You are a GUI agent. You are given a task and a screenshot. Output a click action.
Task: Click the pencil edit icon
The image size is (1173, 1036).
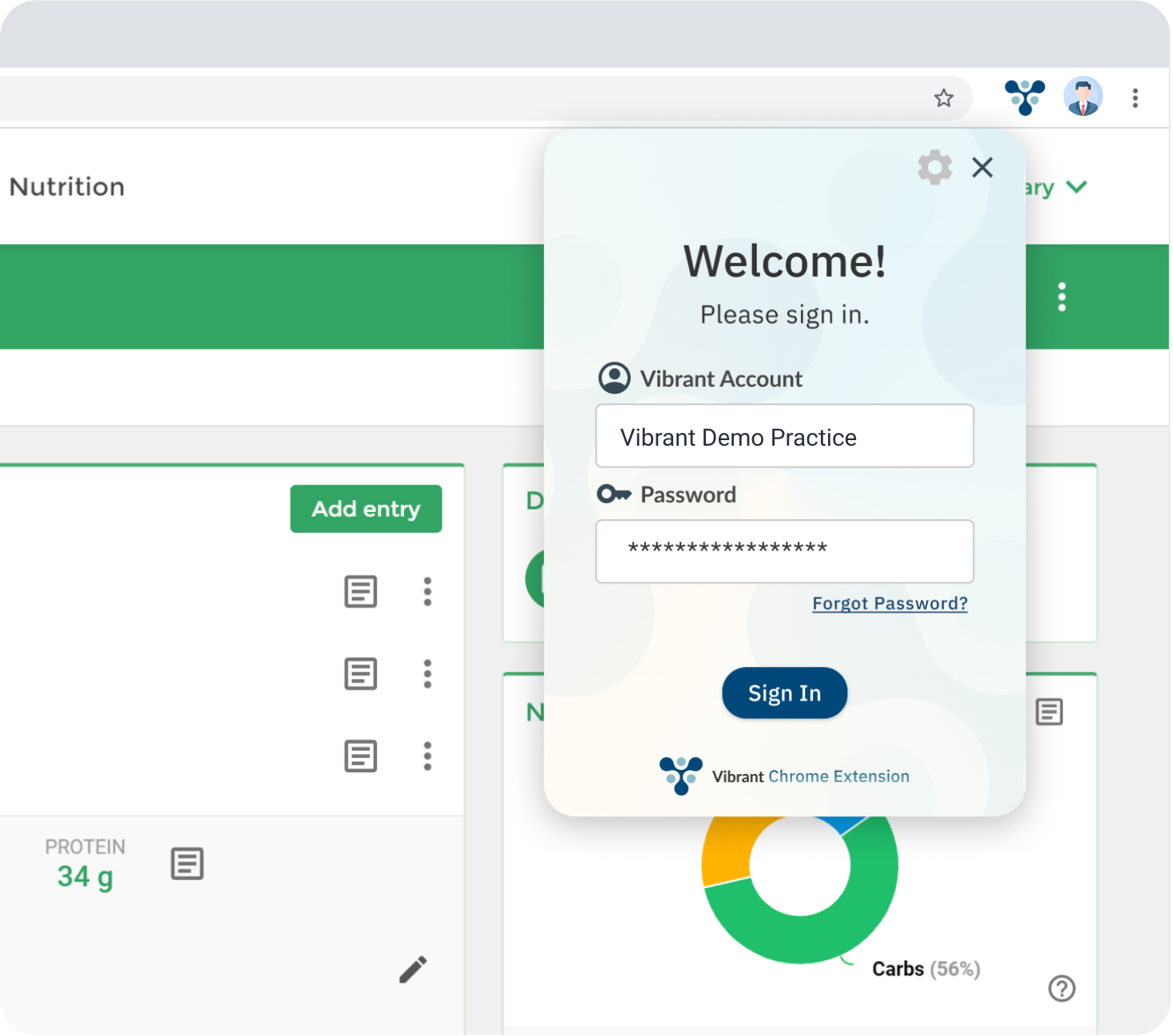(413, 970)
